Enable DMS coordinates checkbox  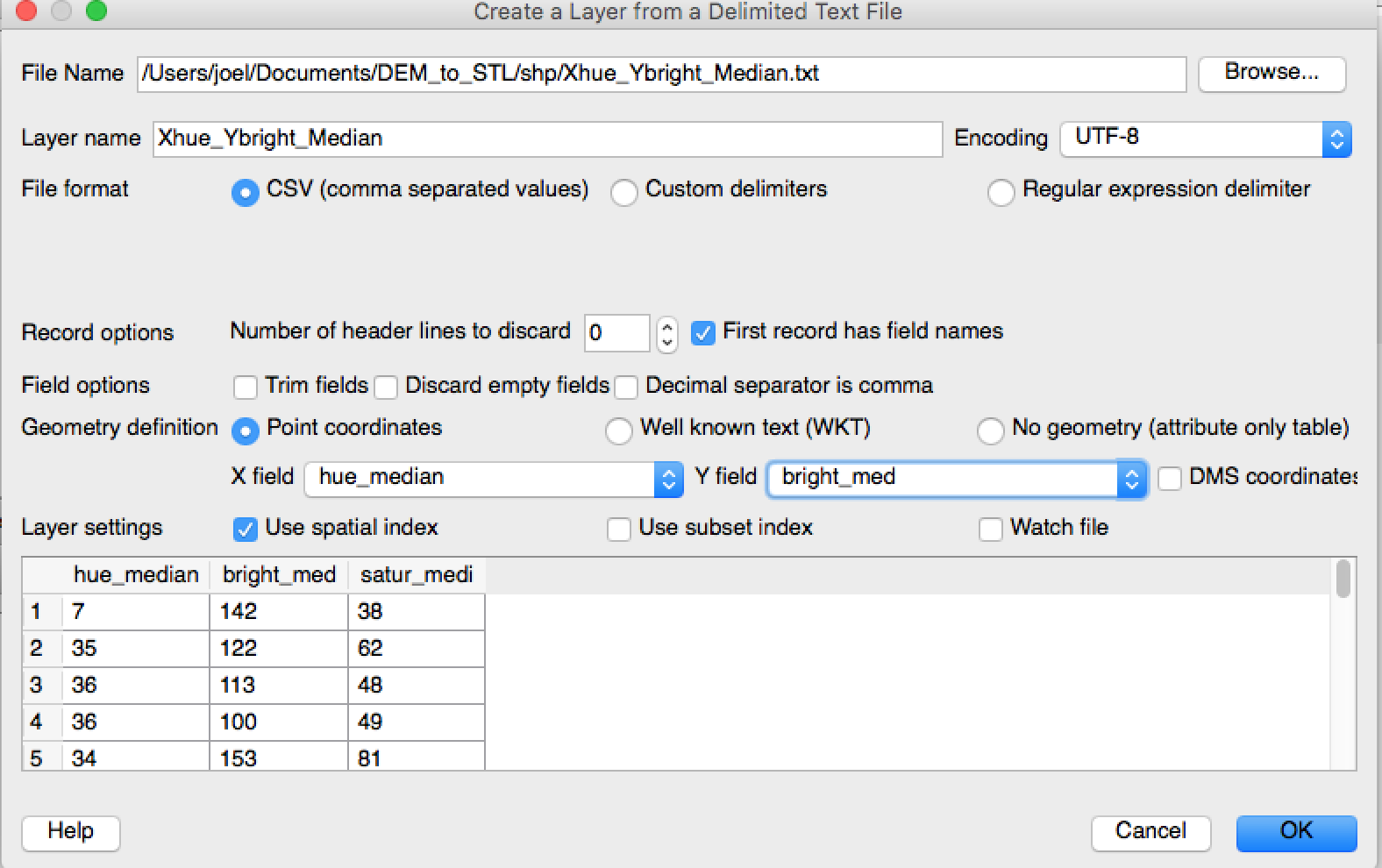coord(1170,479)
